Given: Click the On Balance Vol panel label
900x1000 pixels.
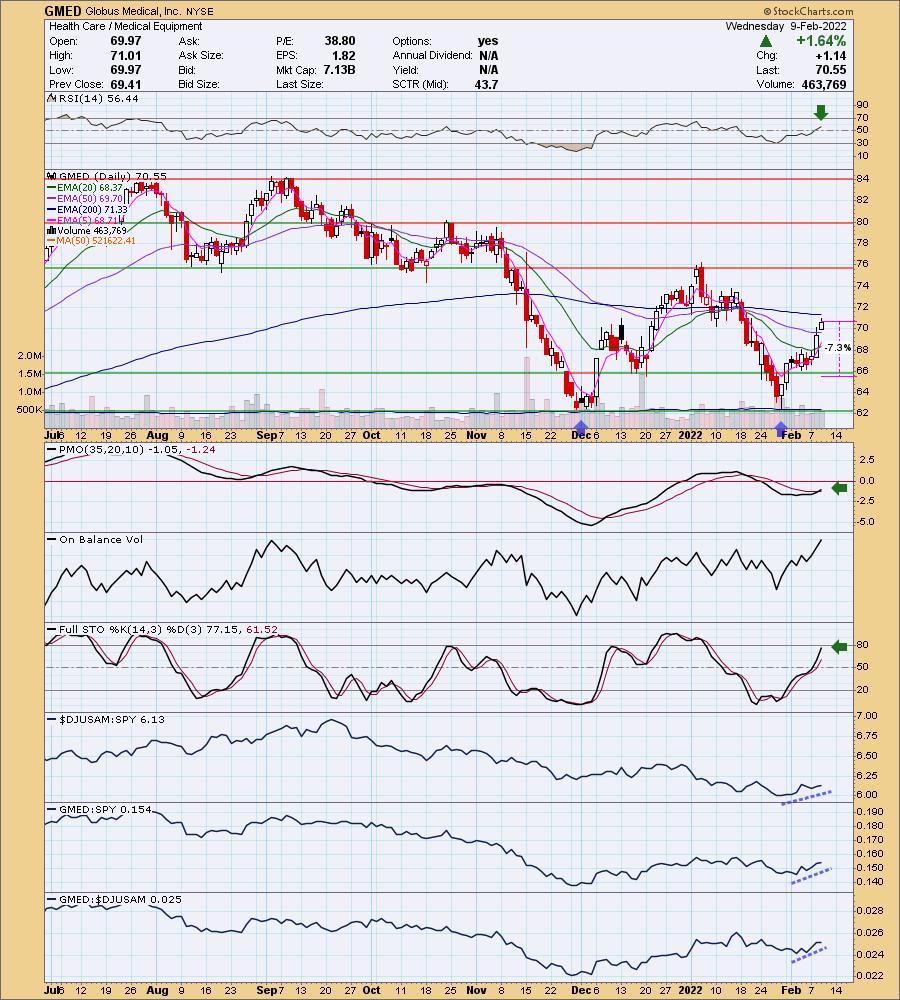Looking at the screenshot, I should click(101, 540).
